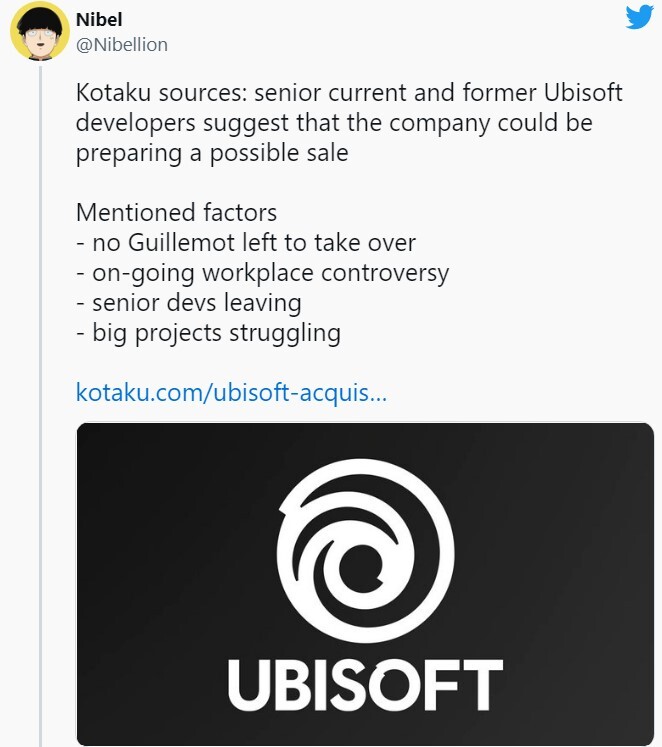The width and height of the screenshot is (662, 747).
Task: Click the Ubisoft swirl logo
Action: [365, 549]
